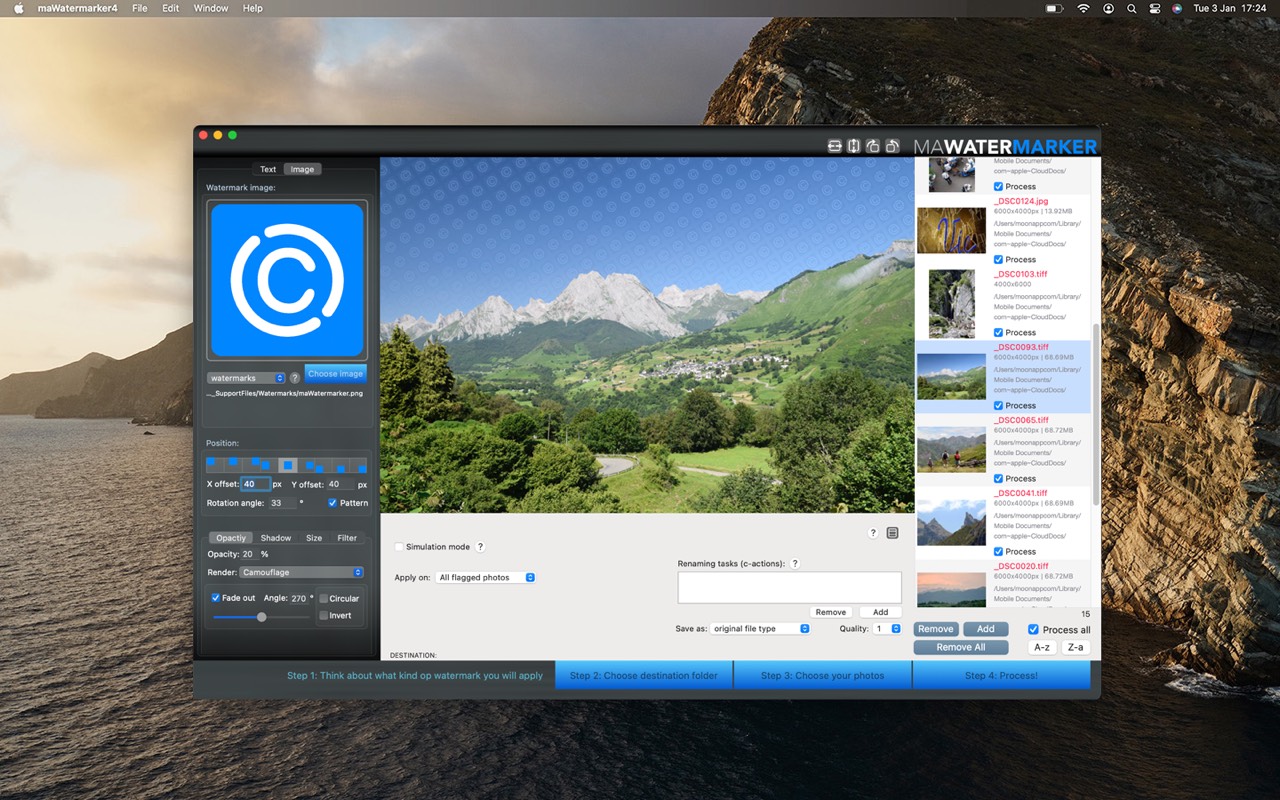Click Remove under Renaming tasks
Viewport: 1280px width, 800px height.
[831, 612]
